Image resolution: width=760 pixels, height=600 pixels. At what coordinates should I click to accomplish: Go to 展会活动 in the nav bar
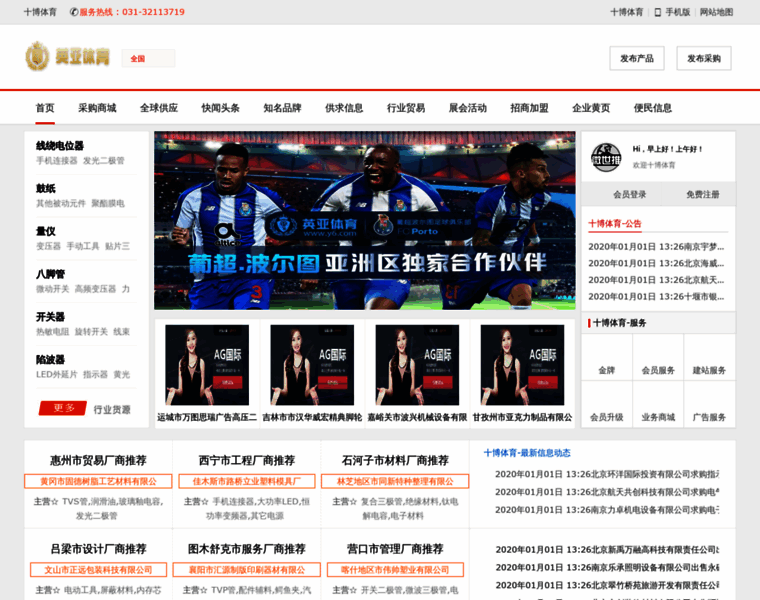coord(468,108)
